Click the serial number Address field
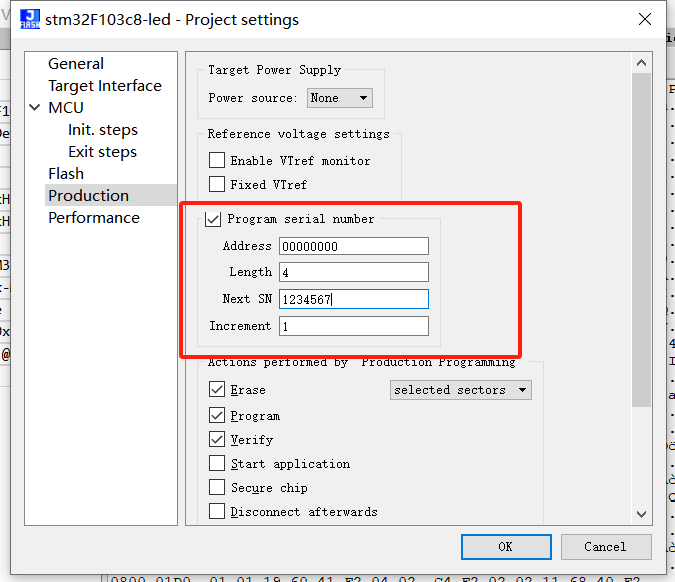675x582 pixels. pos(354,246)
